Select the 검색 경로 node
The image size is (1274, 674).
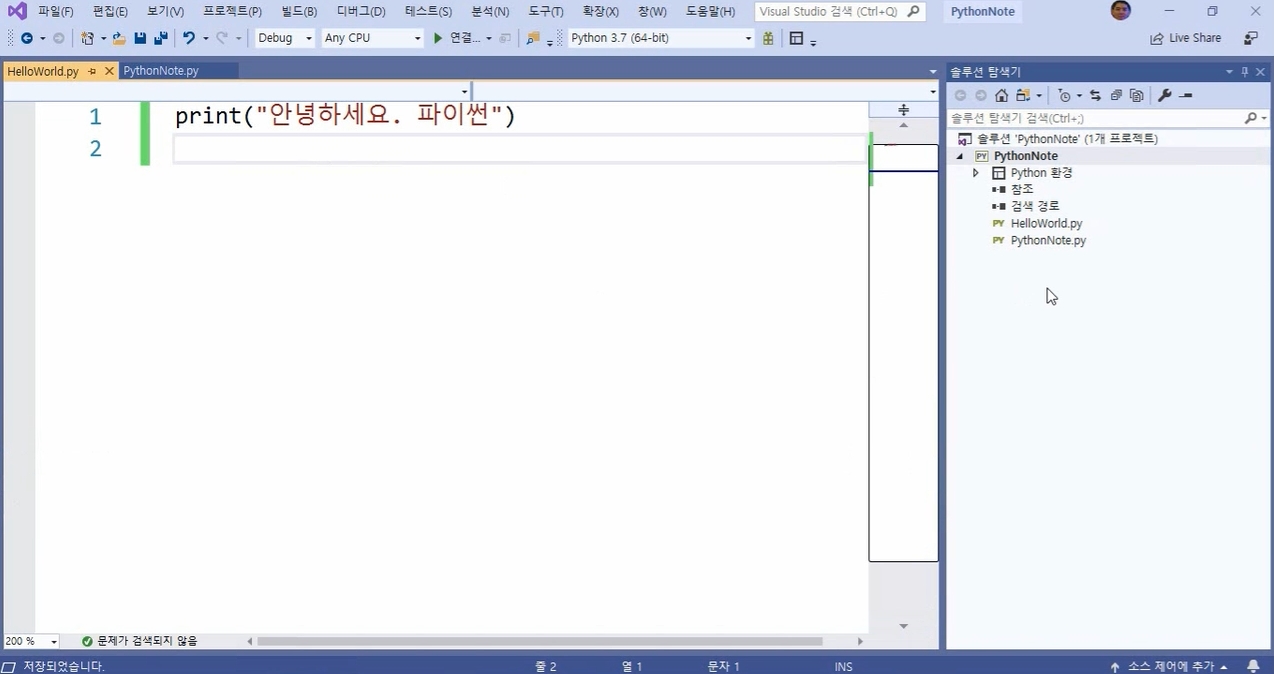[x=1035, y=207]
